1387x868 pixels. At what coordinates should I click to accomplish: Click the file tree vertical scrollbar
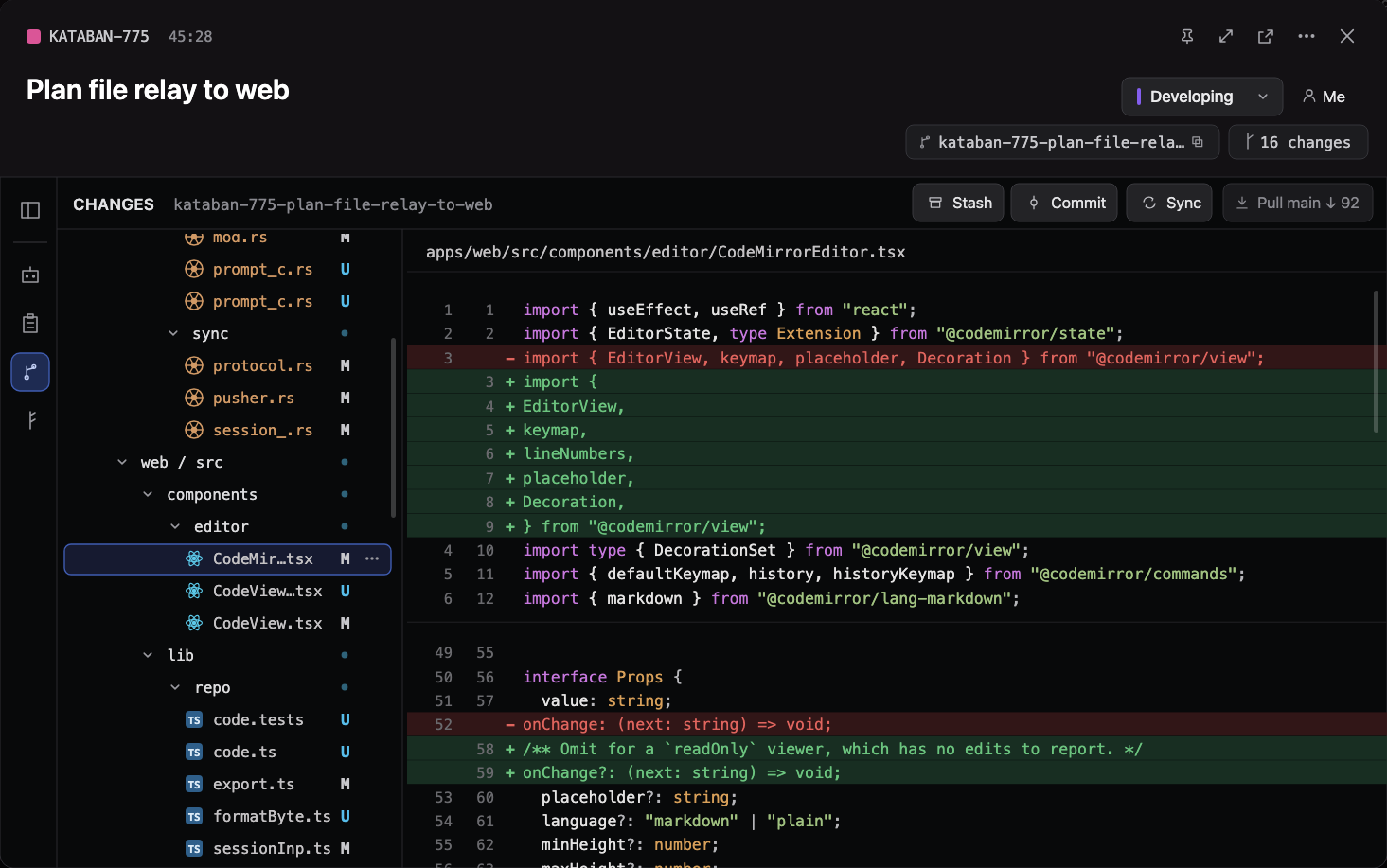pyautogui.click(x=393, y=428)
